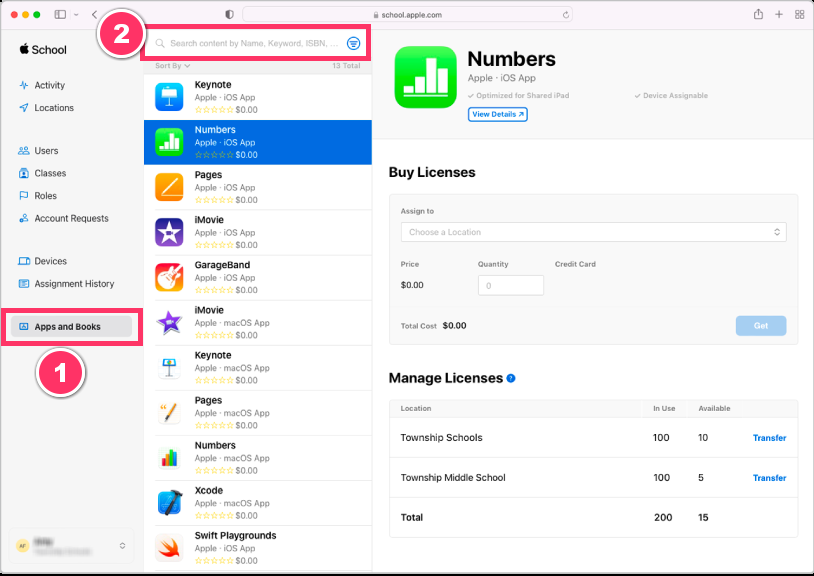Click the orange Pages iOS App icon

click(x=169, y=187)
